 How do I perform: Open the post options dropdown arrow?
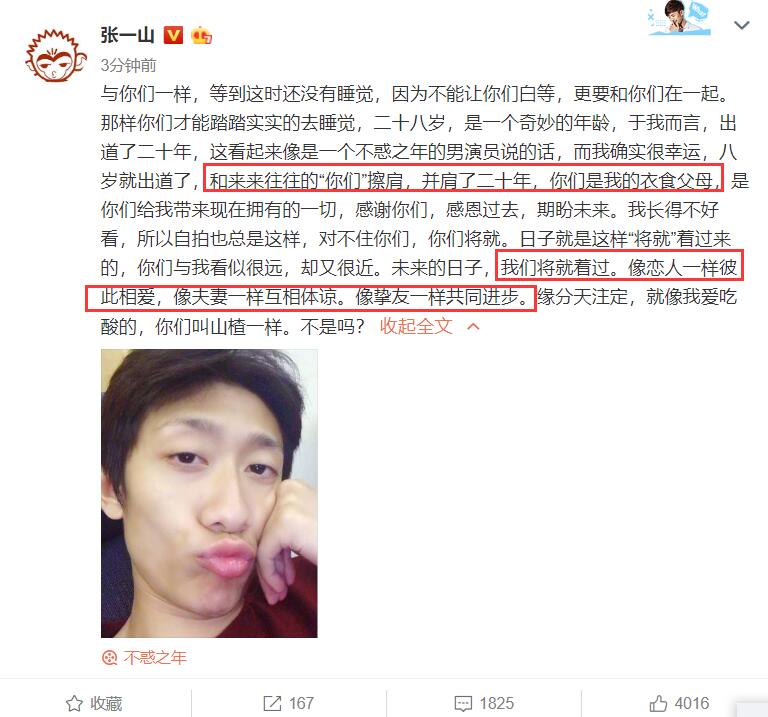(x=742, y=25)
